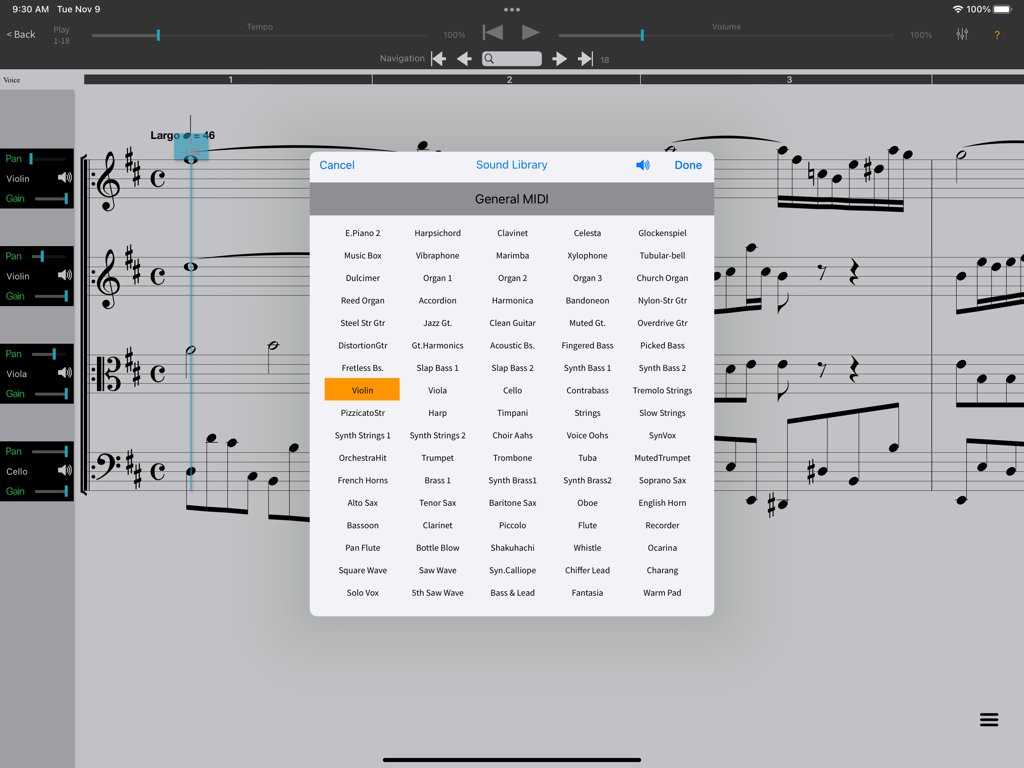Open help using the yellow question mark
1024x768 pixels.
tap(997, 34)
